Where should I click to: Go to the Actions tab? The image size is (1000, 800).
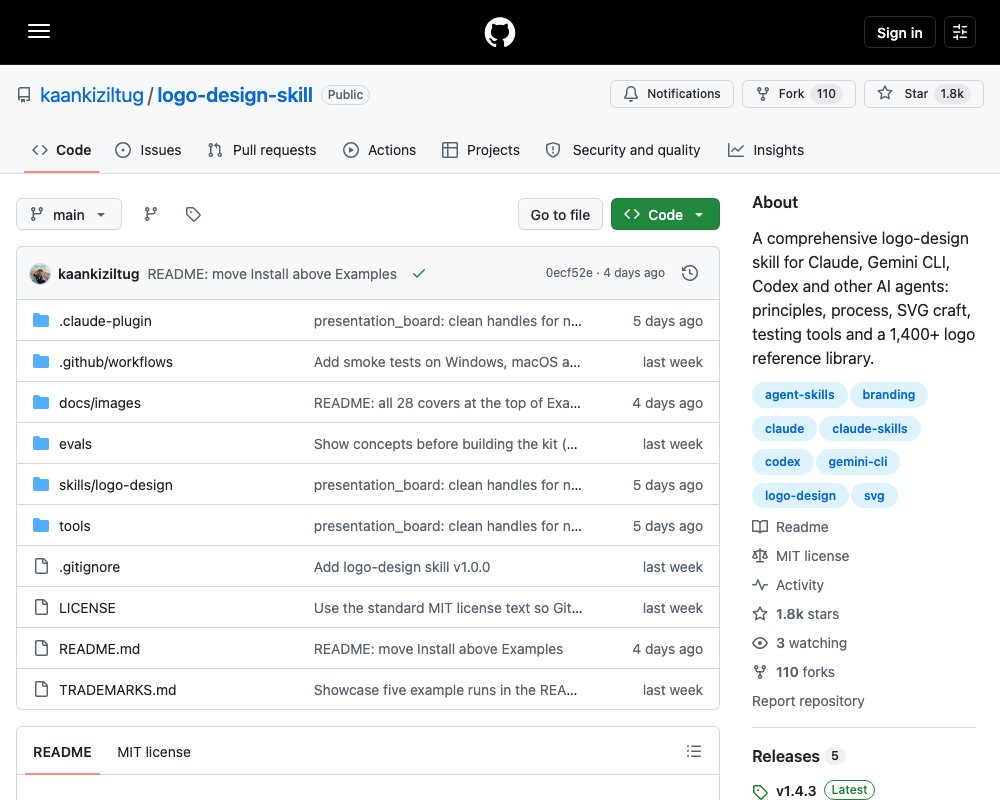[x=379, y=150]
